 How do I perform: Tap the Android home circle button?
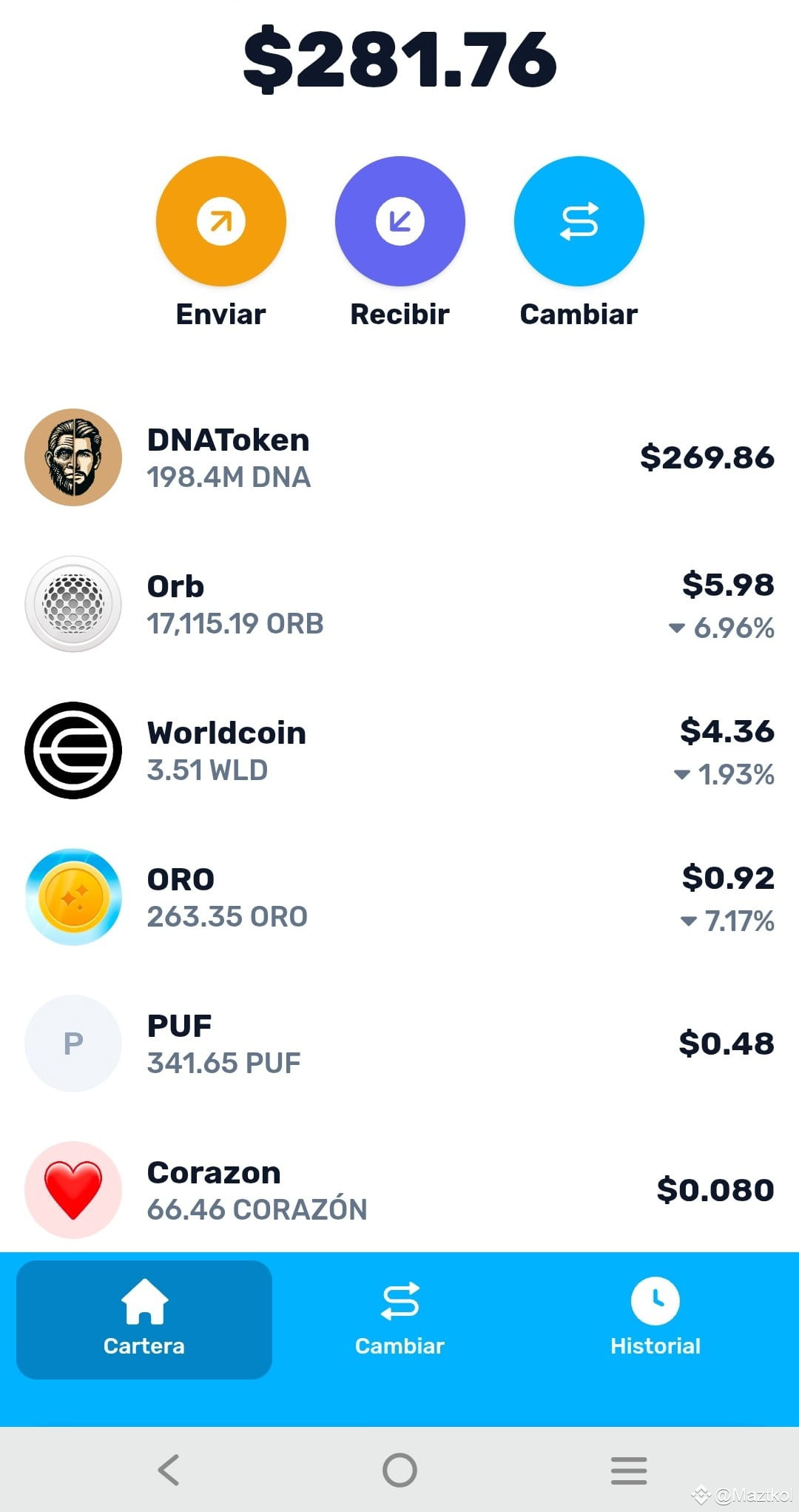tap(399, 1470)
